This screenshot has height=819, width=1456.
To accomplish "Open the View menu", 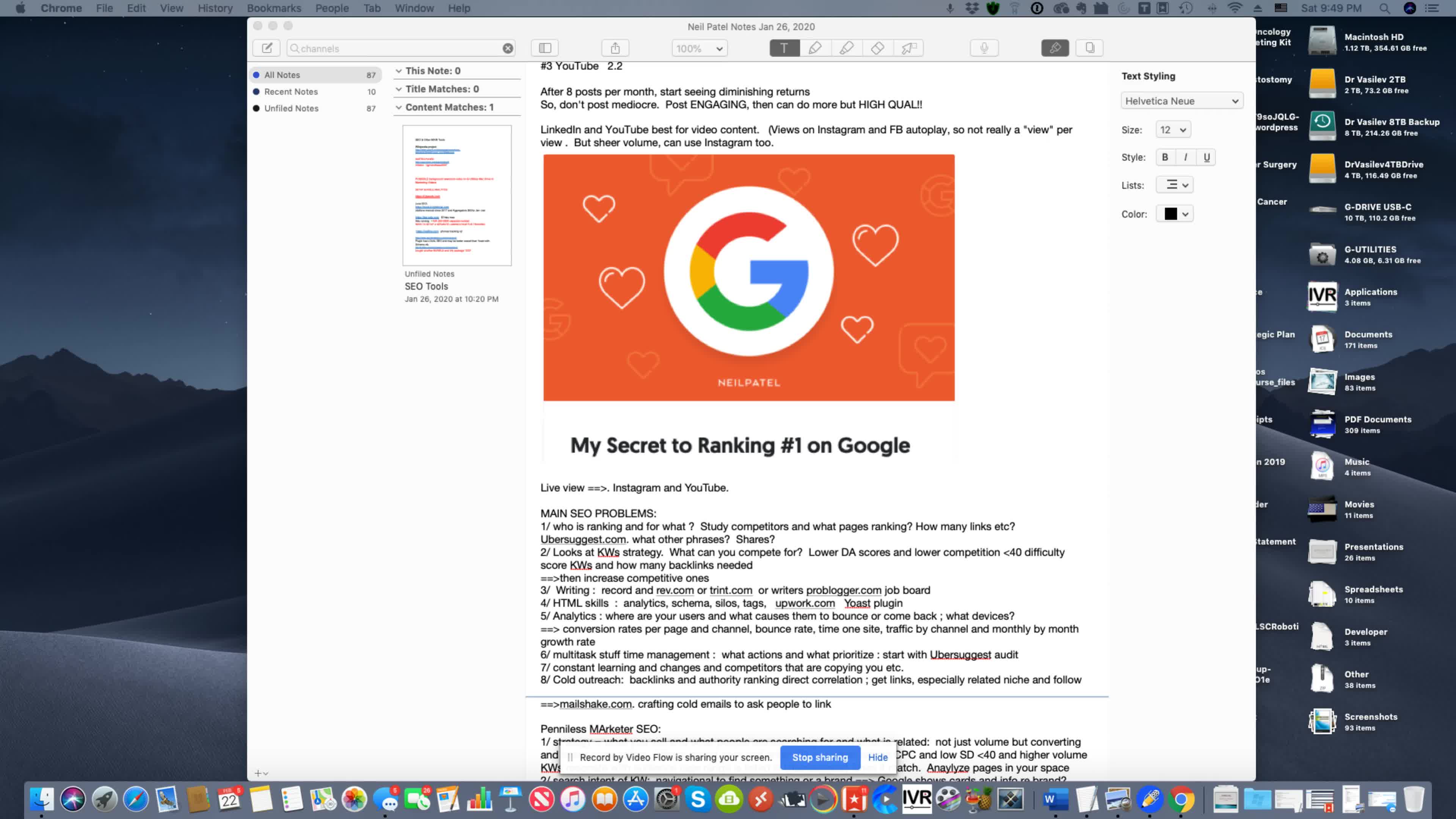I will (x=171, y=8).
